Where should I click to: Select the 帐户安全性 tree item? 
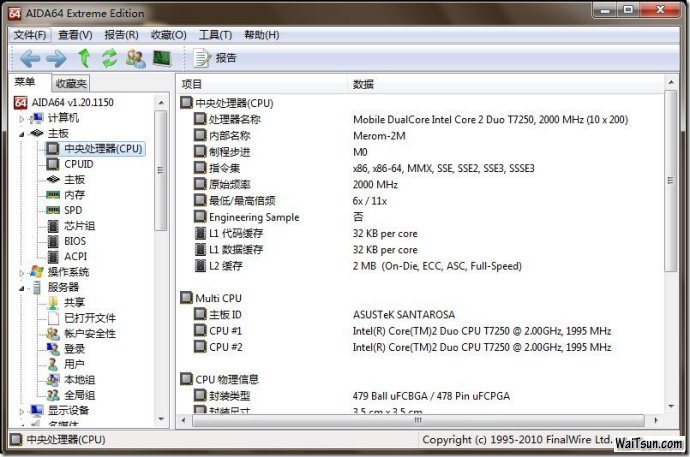coord(89,333)
